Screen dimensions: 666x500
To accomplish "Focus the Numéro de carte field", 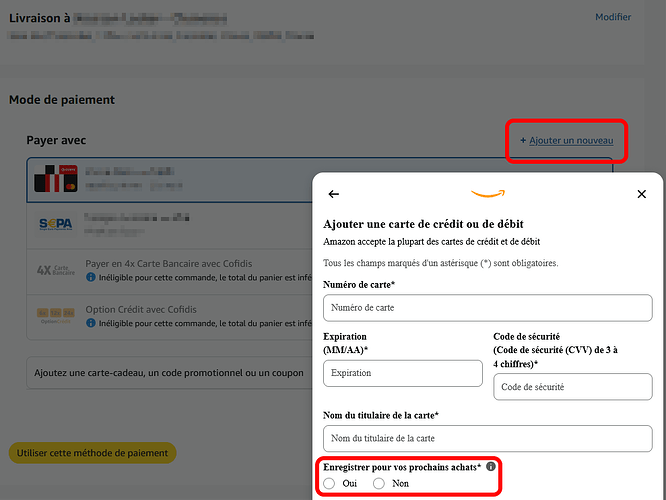I will 487,308.
